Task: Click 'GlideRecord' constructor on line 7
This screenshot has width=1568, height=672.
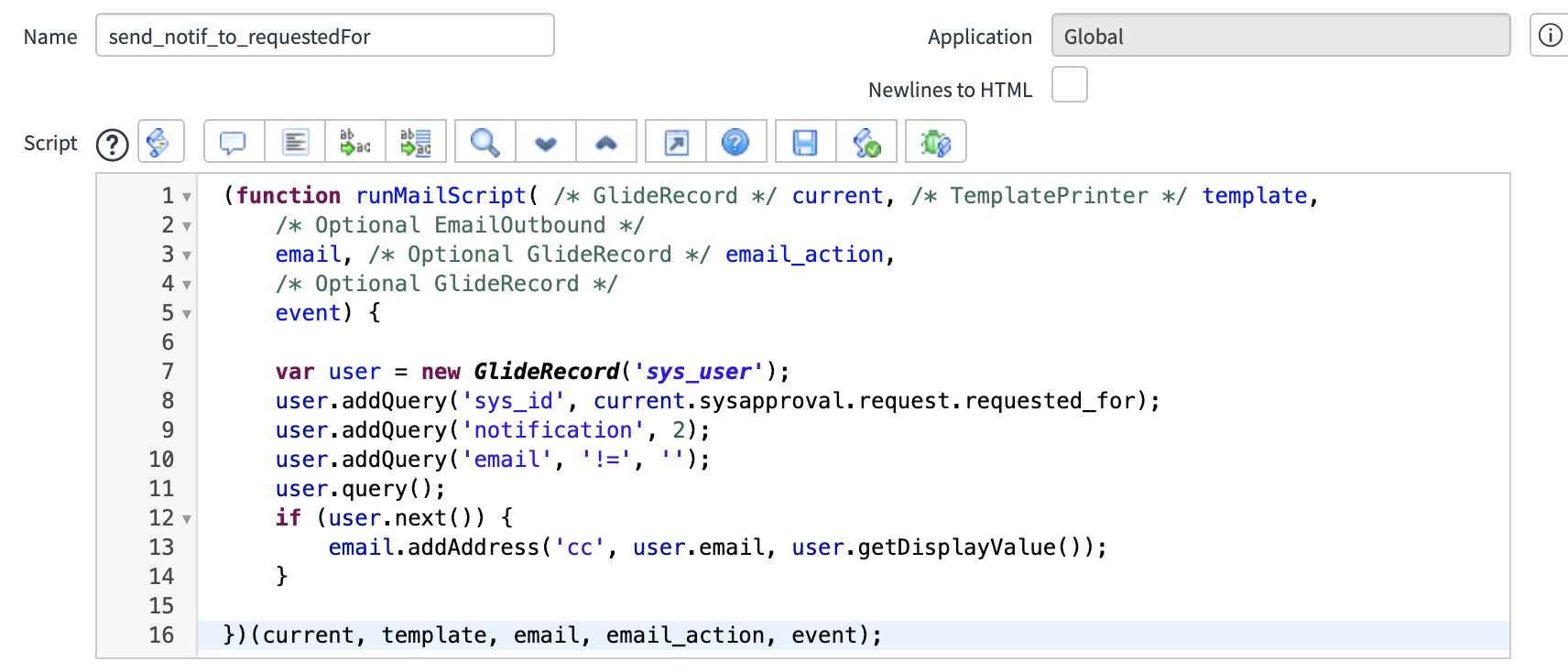Action: click(x=547, y=372)
